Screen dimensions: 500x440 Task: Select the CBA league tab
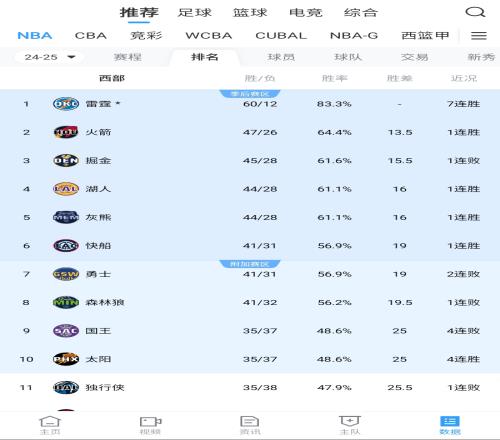91,36
